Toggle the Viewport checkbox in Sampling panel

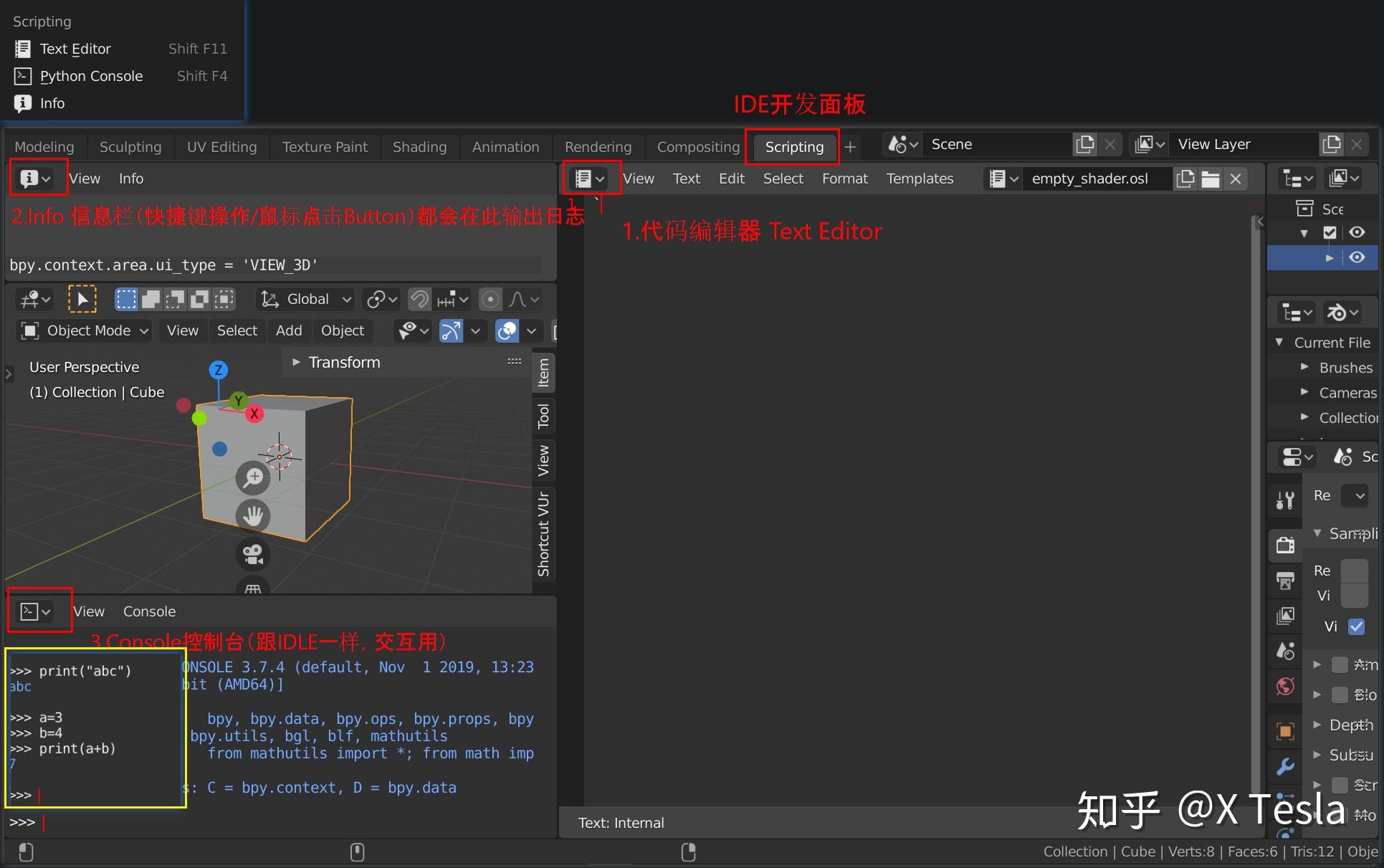(1356, 626)
